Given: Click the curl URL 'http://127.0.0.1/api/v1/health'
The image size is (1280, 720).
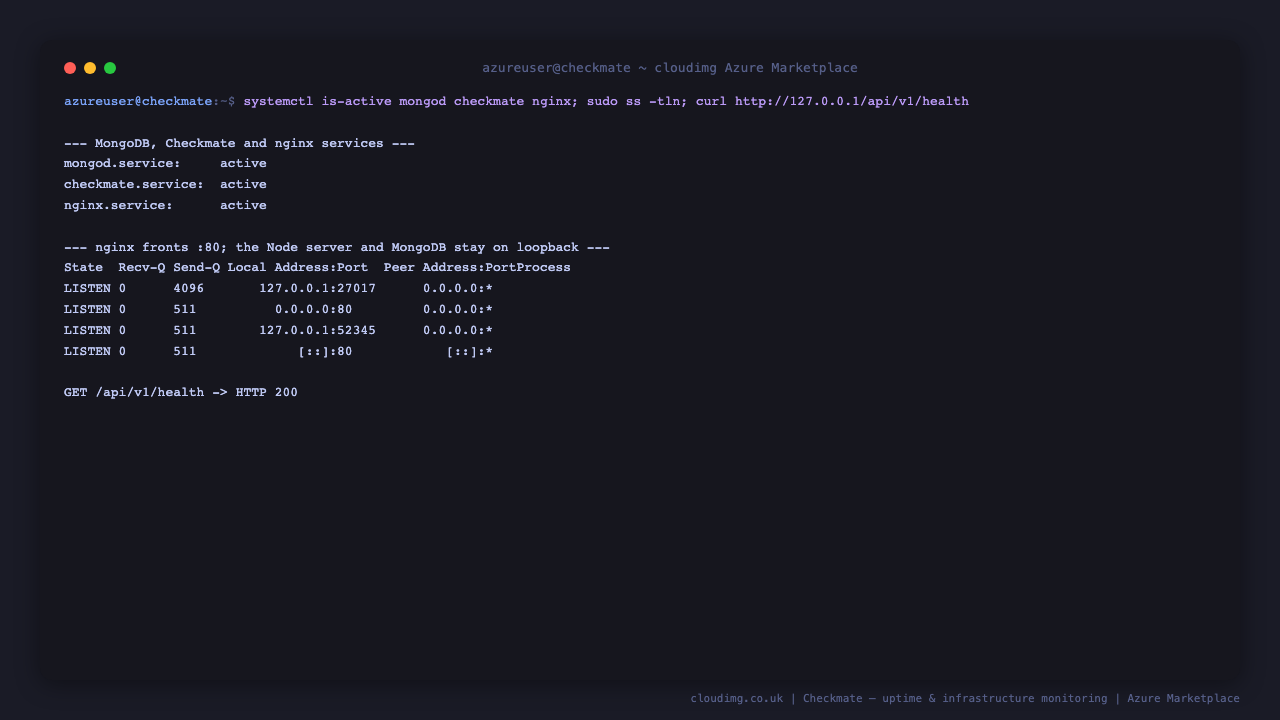Looking at the screenshot, I should (x=852, y=101).
